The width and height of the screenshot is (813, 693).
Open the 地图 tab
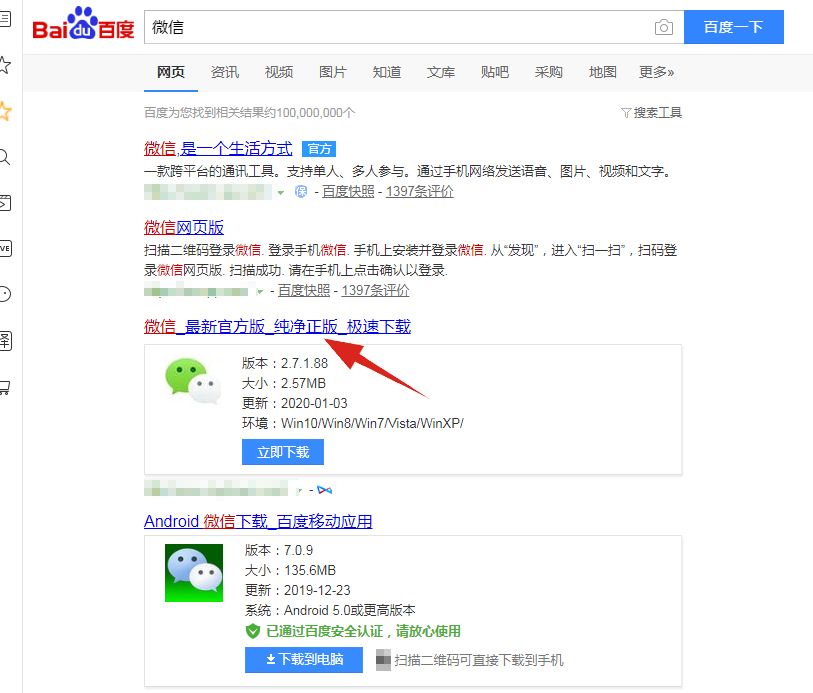602,72
